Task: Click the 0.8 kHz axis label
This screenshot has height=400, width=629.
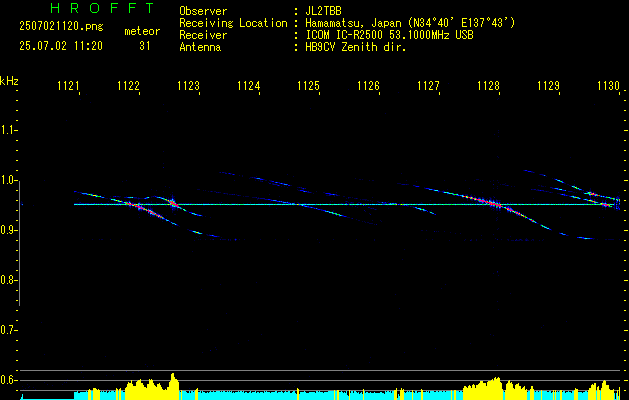Action: pyautogui.click(x=8, y=280)
